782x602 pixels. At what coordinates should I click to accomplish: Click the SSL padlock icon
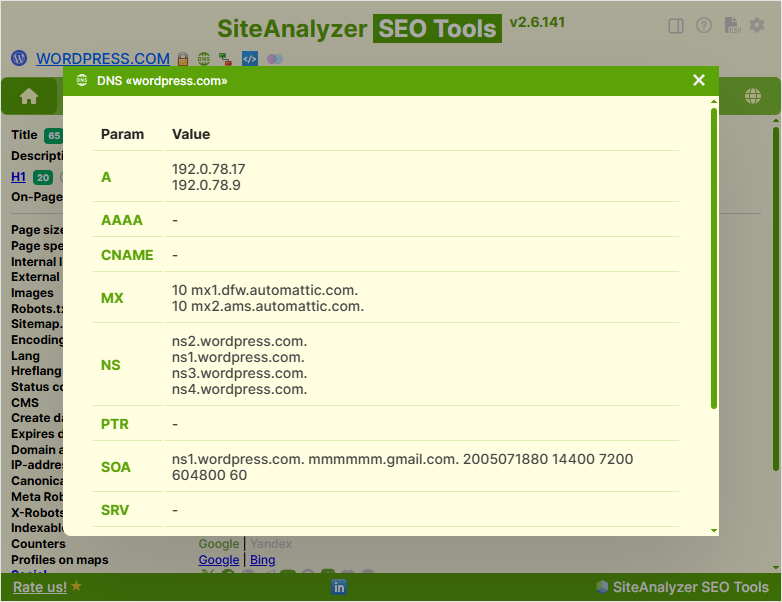(x=183, y=59)
